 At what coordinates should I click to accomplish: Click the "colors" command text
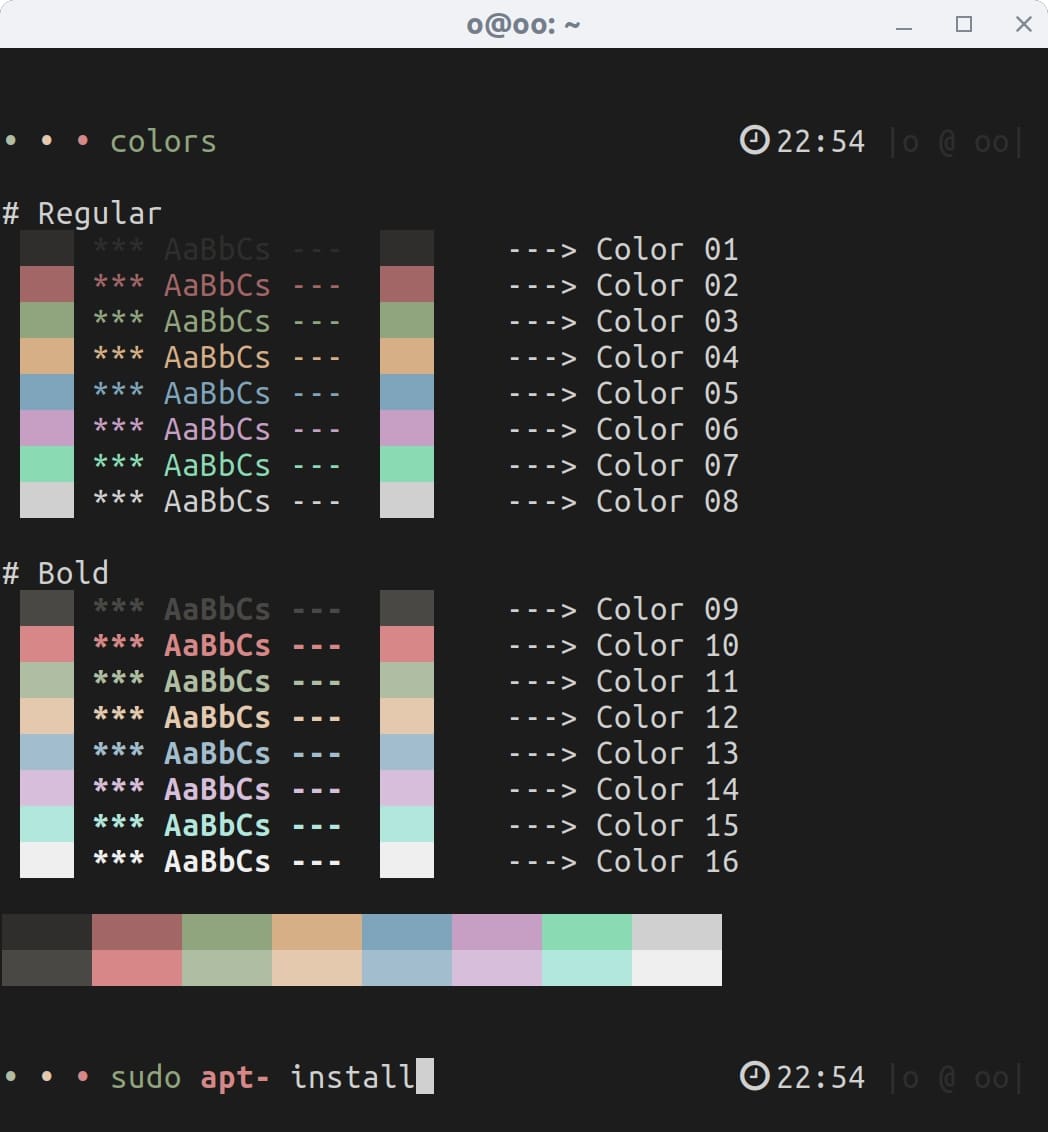[x=163, y=141]
